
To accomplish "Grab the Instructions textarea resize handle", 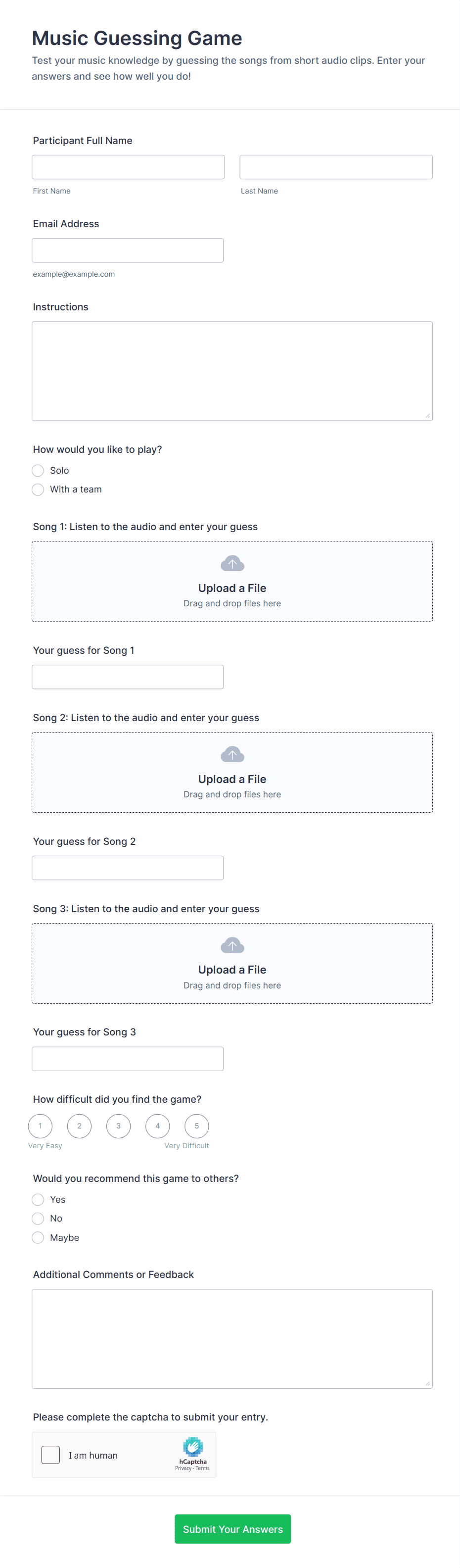I will (x=428, y=416).
